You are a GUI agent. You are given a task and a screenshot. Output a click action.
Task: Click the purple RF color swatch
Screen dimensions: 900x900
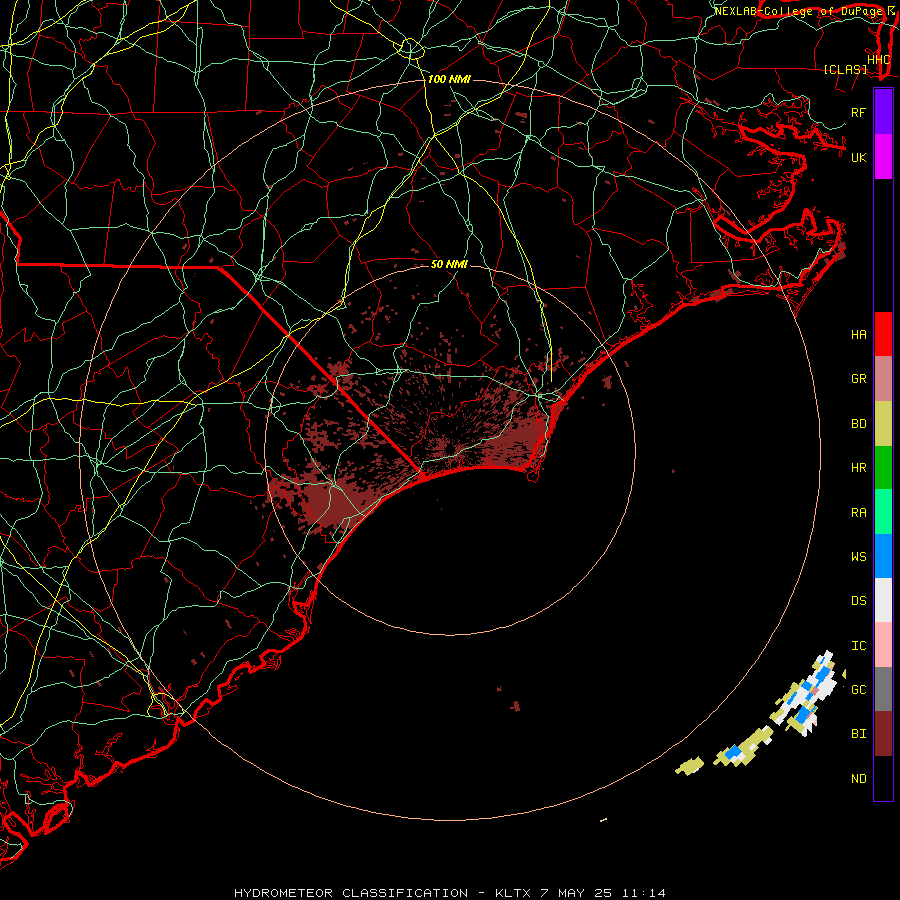click(883, 112)
